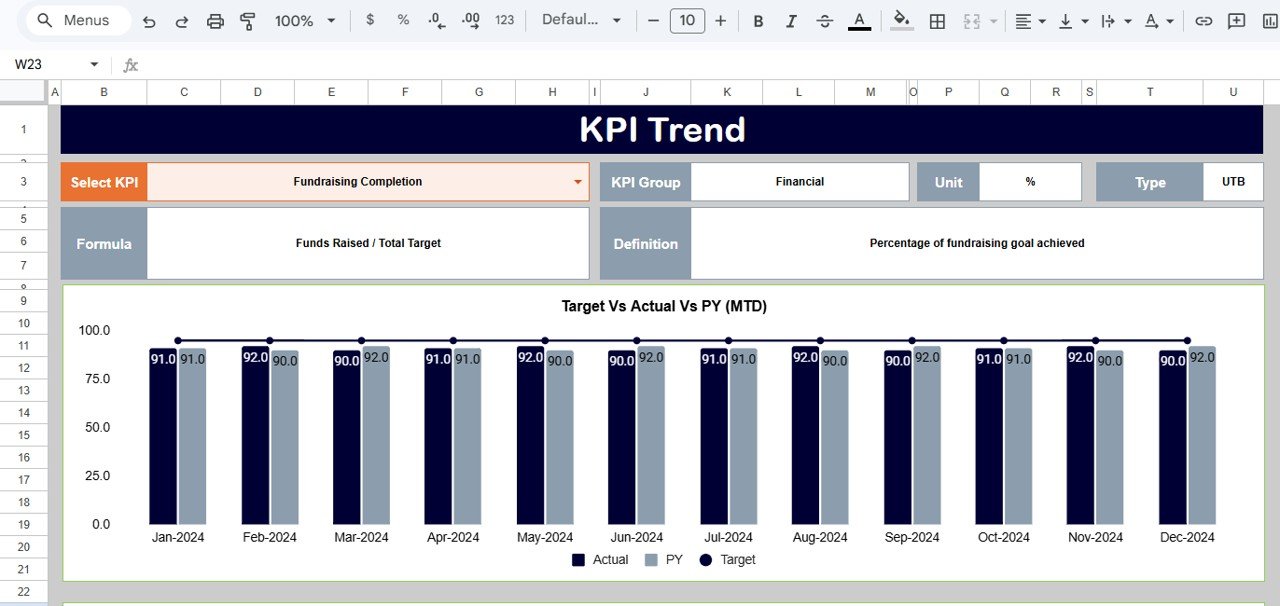Viewport: 1280px width, 606px height.
Task: Select Funds Raised / Total Target cell
Action: point(368,243)
